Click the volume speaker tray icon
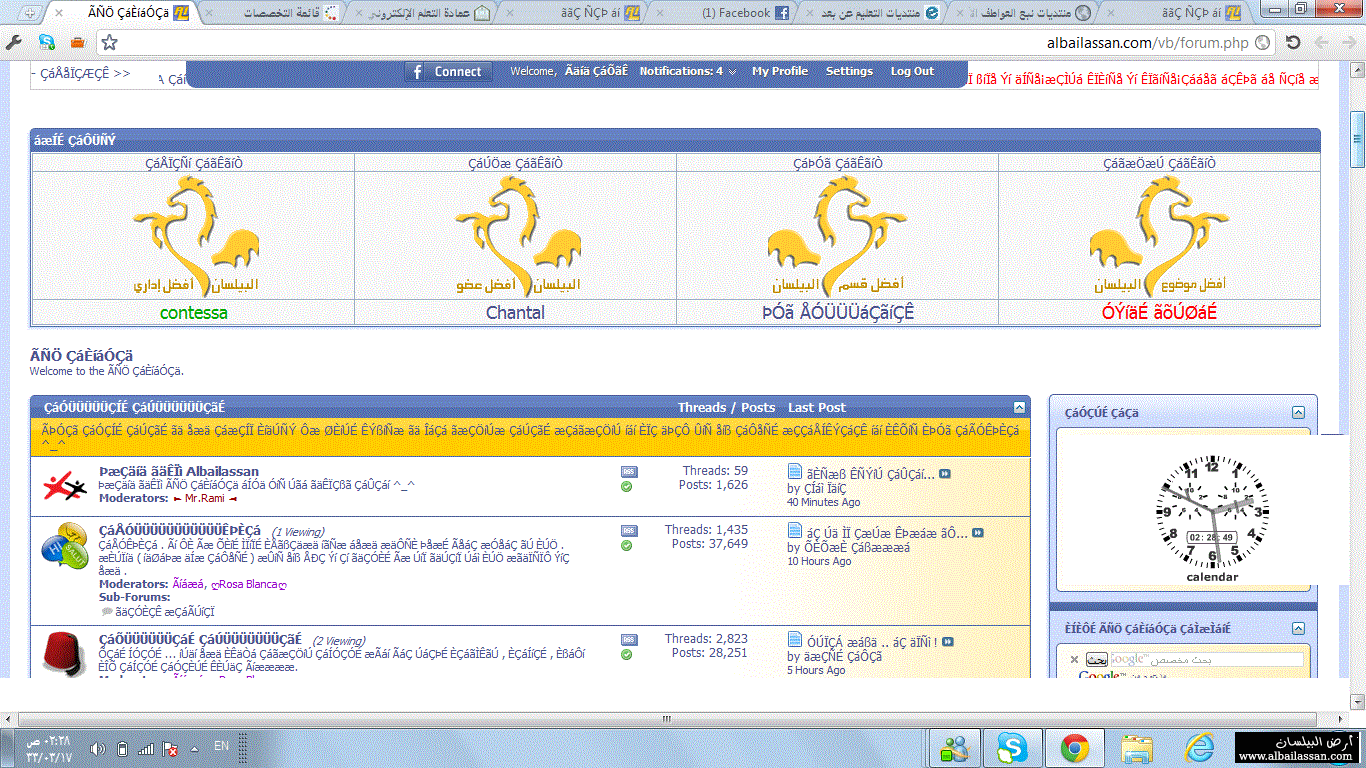This screenshot has width=1366, height=768. 98,748
